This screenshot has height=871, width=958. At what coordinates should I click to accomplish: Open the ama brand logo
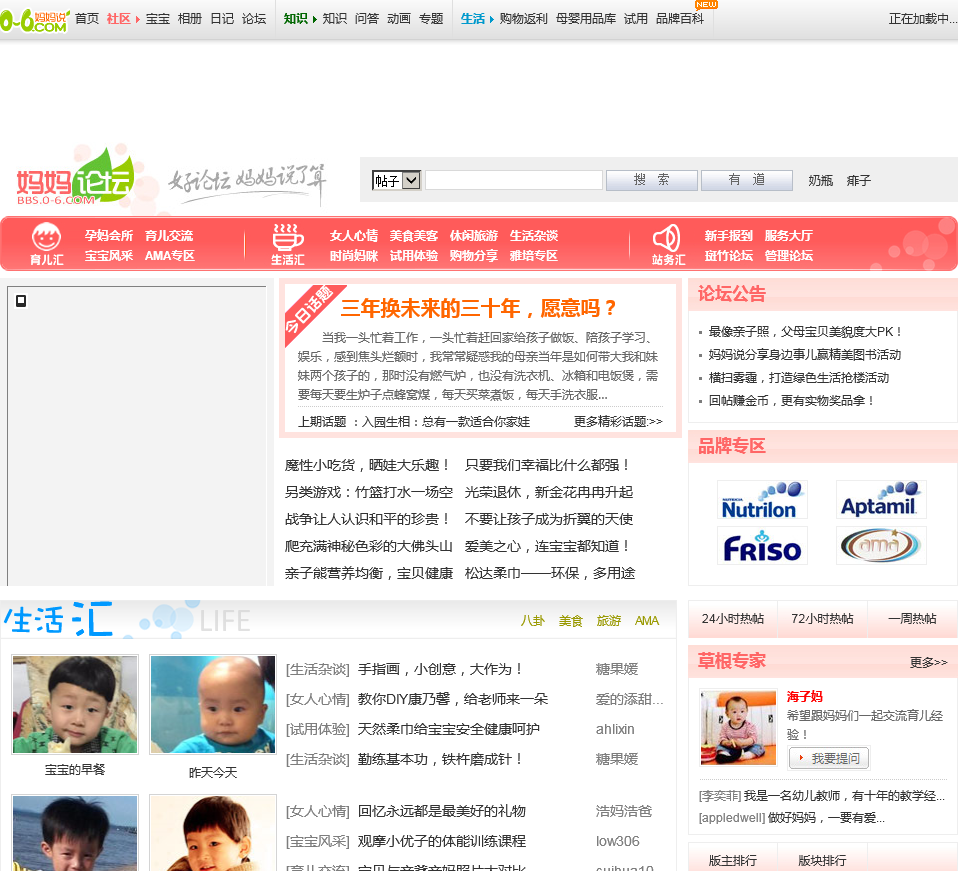tap(880, 545)
